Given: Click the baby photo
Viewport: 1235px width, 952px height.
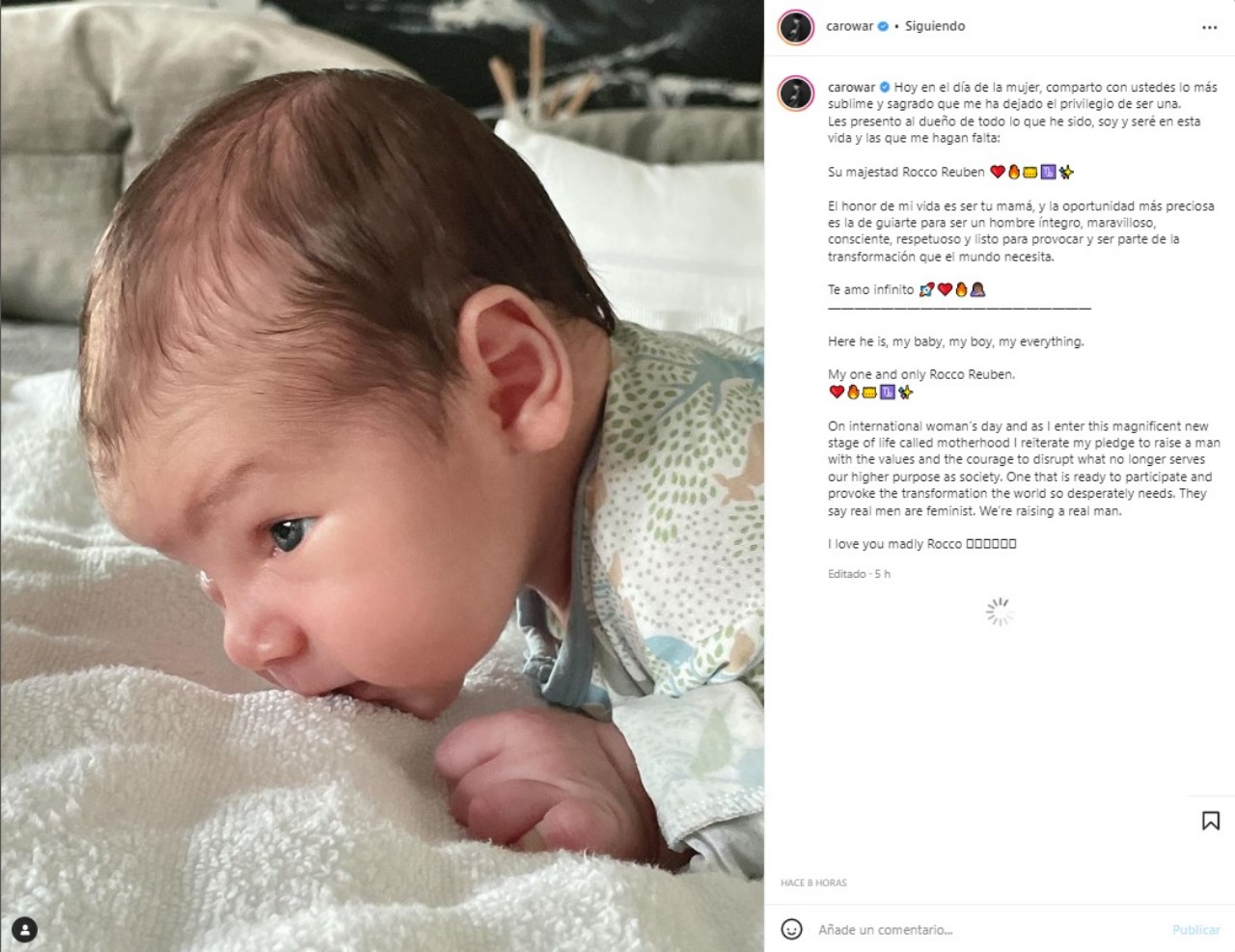Looking at the screenshot, I should 382,476.
